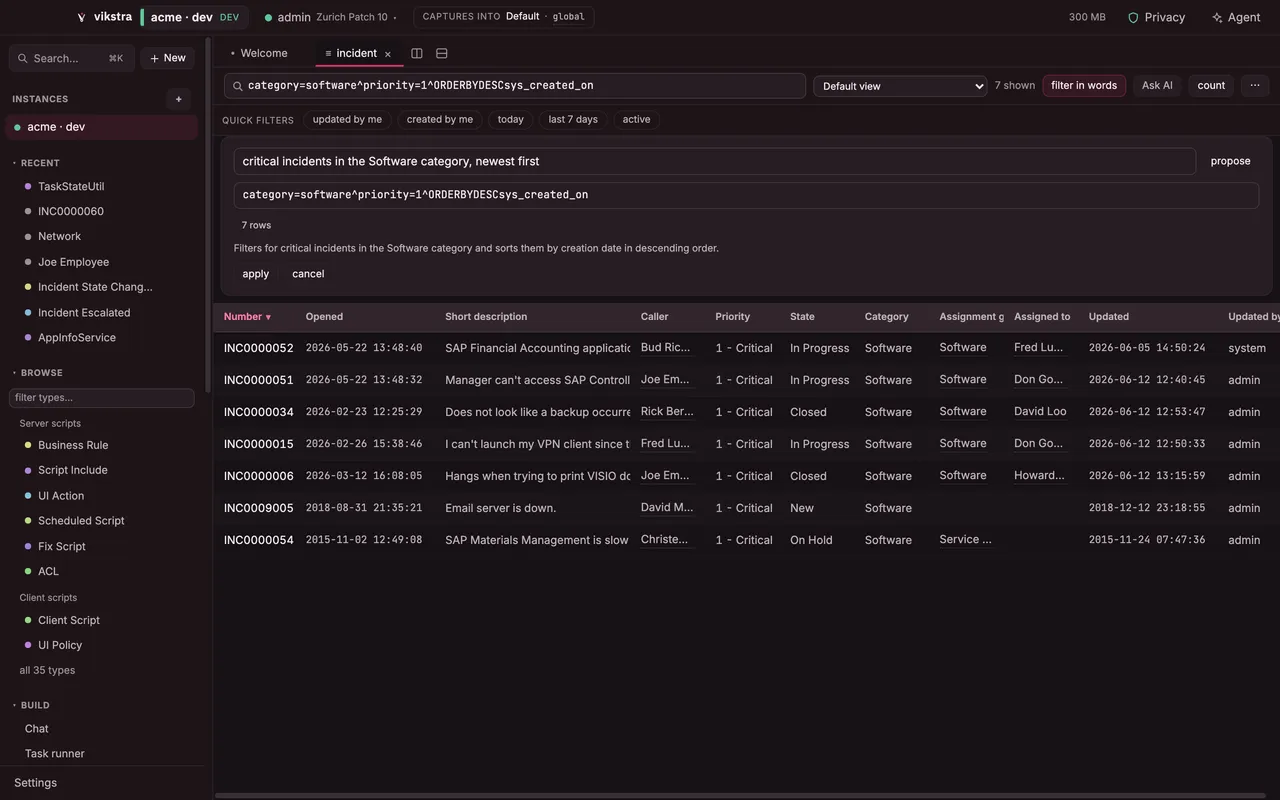The height and width of the screenshot is (800, 1280).
Task: Open incident INC0009005 row
Action: pos(746,508)
